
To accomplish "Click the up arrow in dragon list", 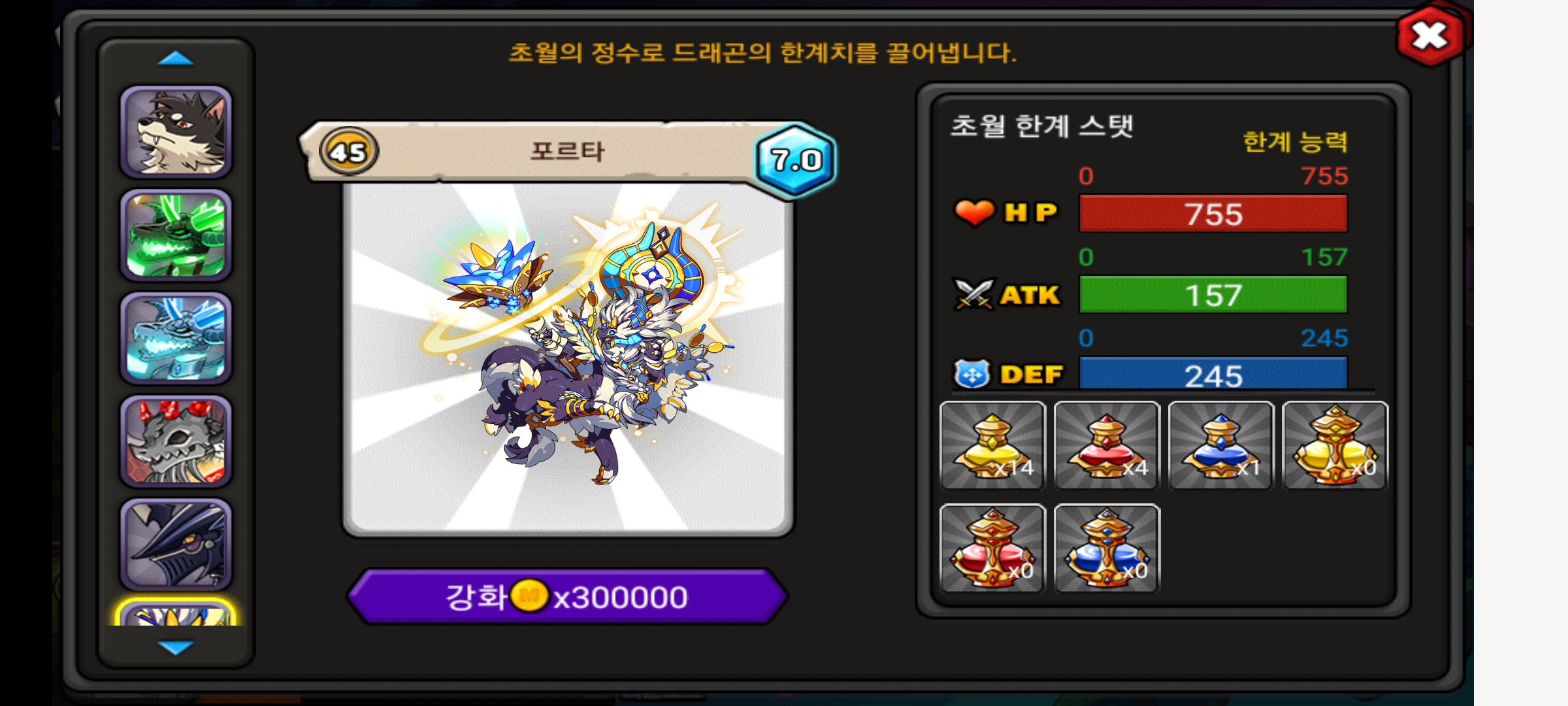I will coord(176,59).
